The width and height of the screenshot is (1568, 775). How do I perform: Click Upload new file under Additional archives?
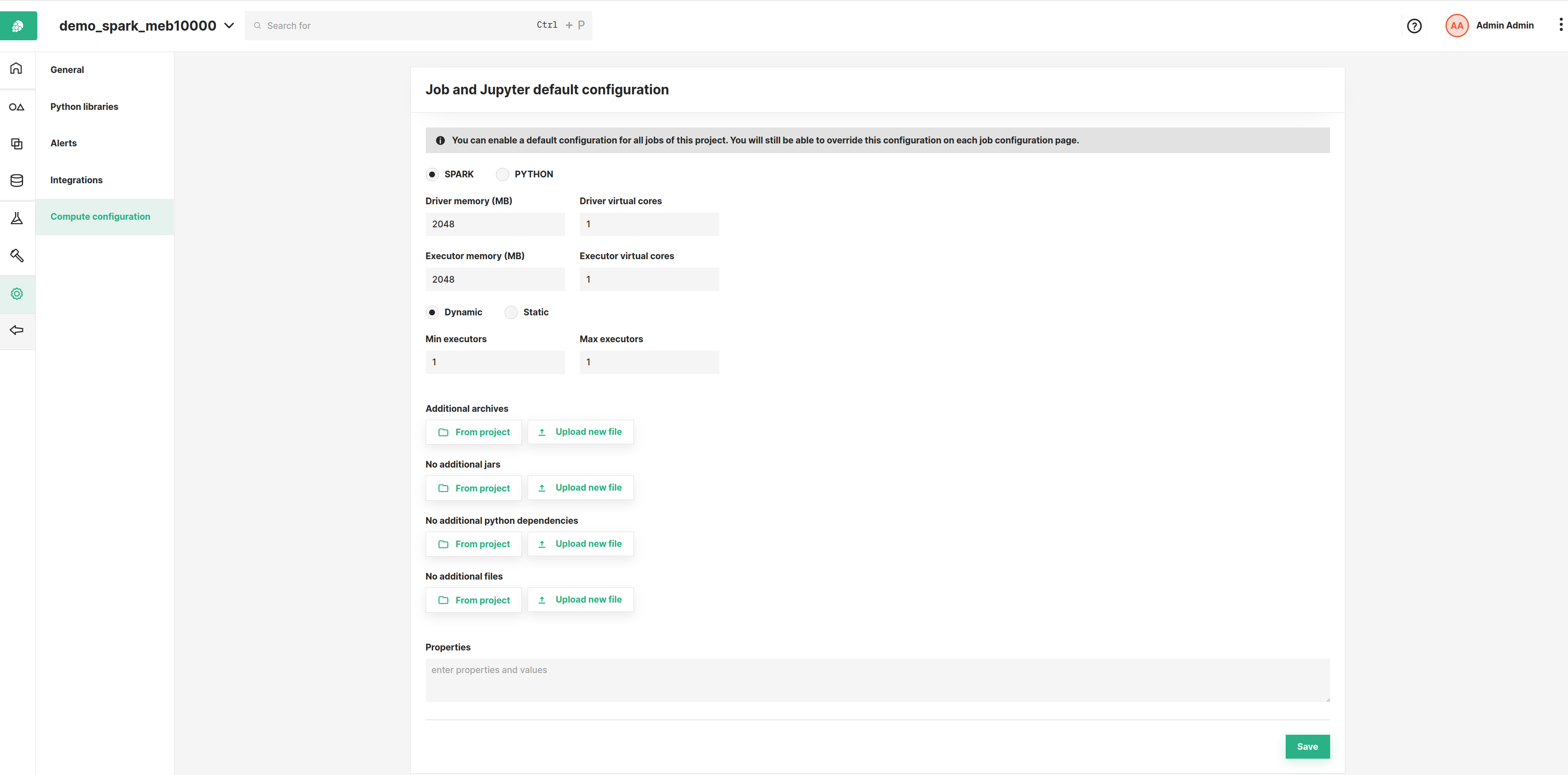click(580, 432)
